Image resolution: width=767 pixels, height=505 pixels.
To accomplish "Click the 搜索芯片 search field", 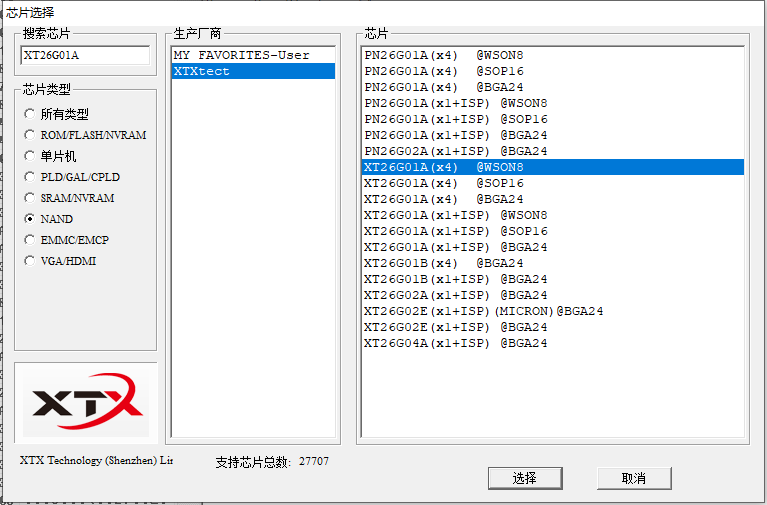I will click(x=85, y=56).
